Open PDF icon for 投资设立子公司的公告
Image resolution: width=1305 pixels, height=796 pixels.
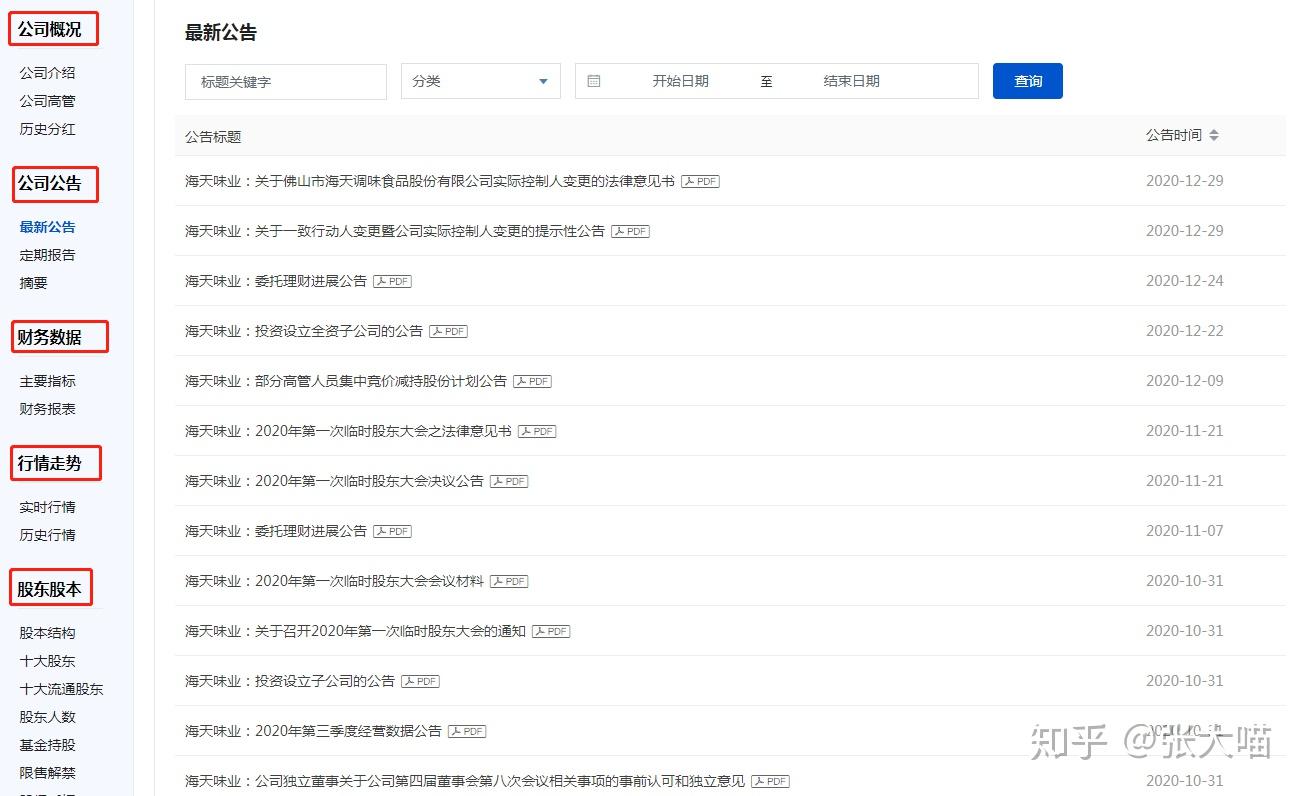click(x=420, y=681)
